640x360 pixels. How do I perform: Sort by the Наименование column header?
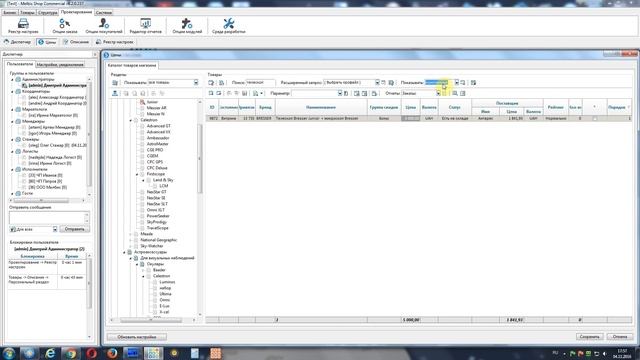click(x=321, y=107)
